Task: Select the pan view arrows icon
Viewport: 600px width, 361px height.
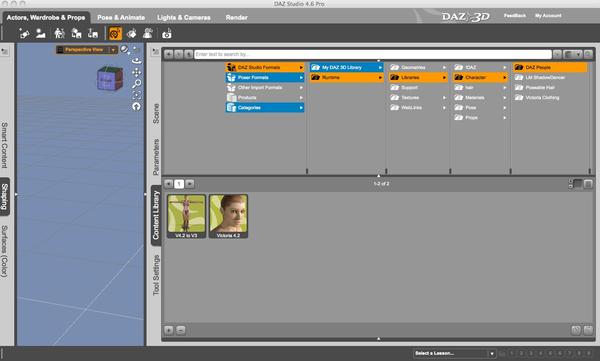Action: click(137, 72)
